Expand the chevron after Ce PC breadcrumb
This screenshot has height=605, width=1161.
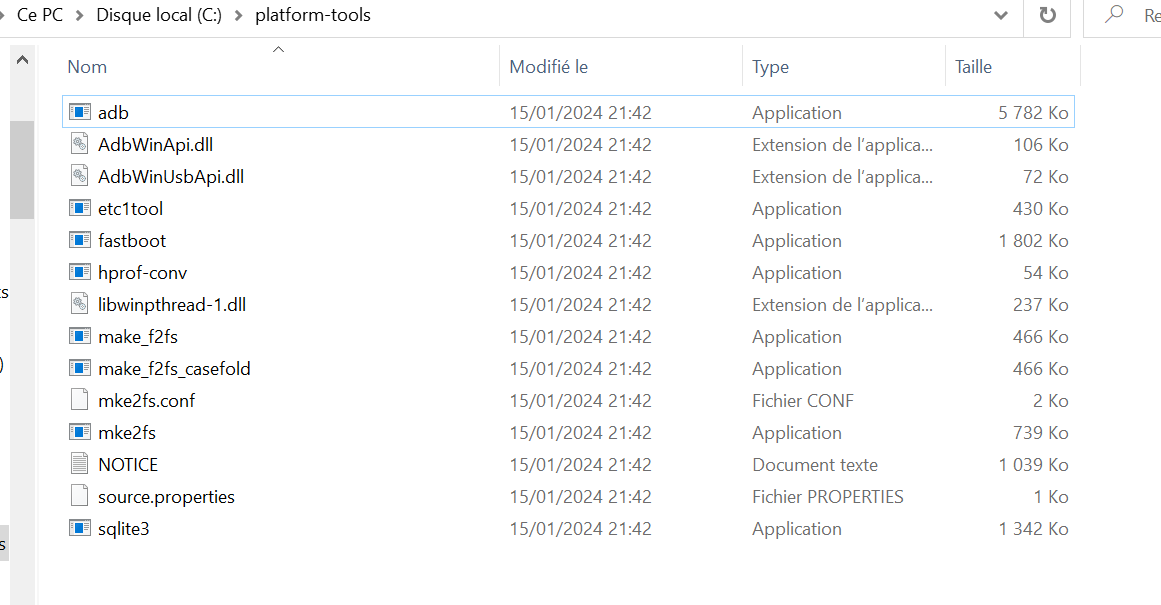[x=80, y=16]
